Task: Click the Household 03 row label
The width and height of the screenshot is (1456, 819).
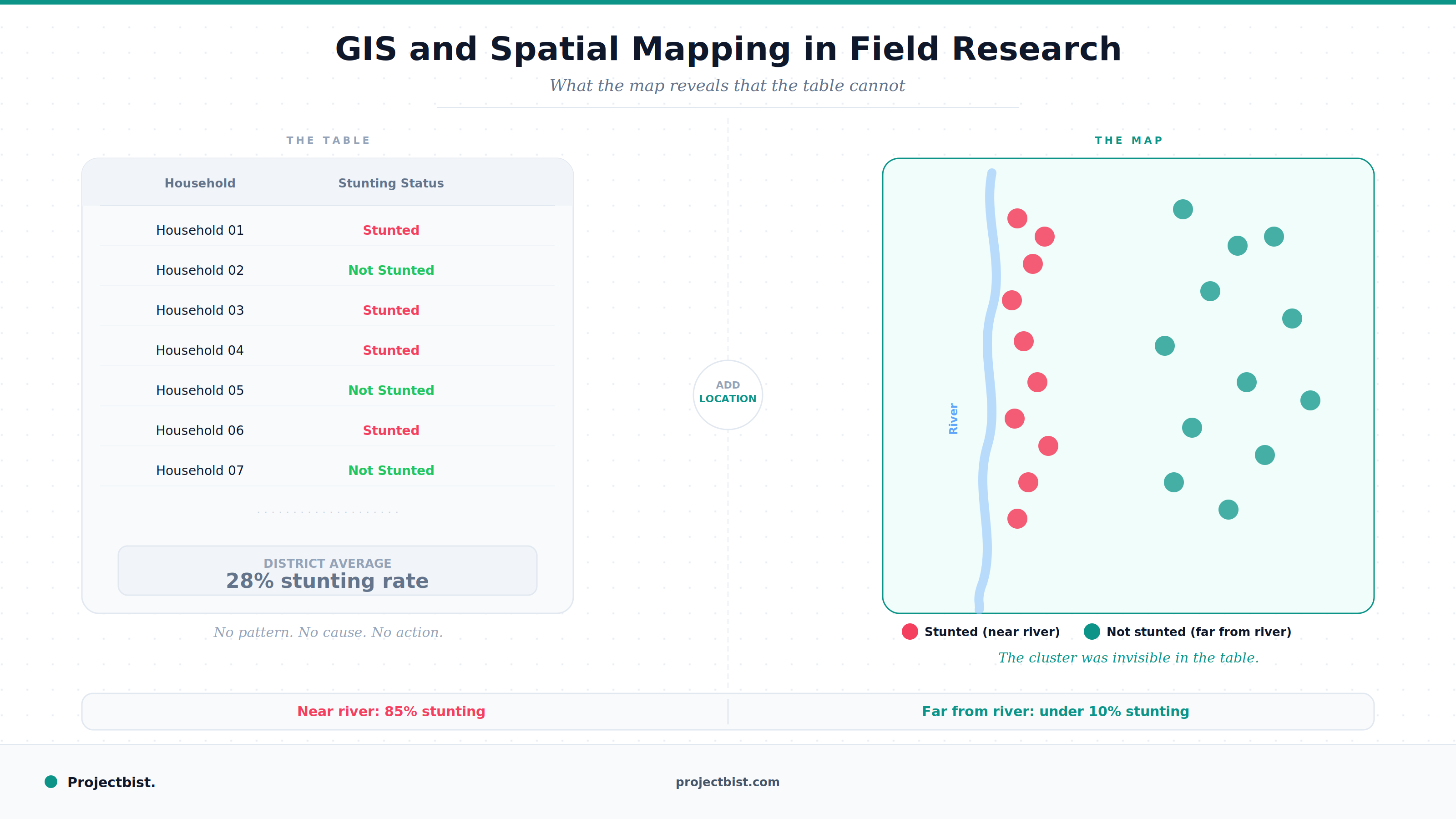Action: [200, 310]
